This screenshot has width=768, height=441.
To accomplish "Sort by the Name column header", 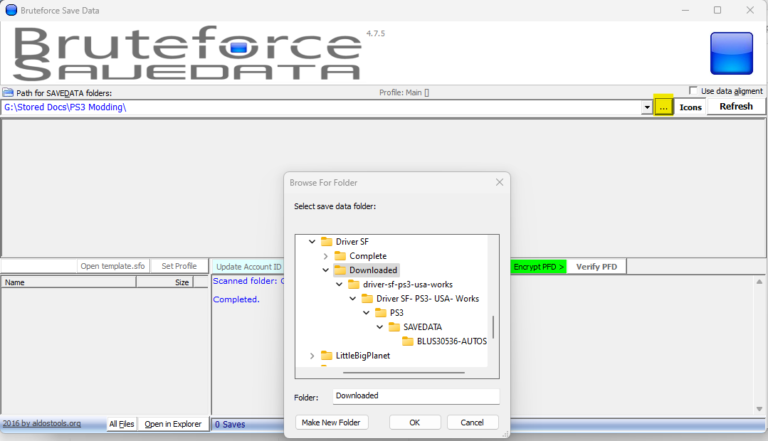I will point(69,282).
